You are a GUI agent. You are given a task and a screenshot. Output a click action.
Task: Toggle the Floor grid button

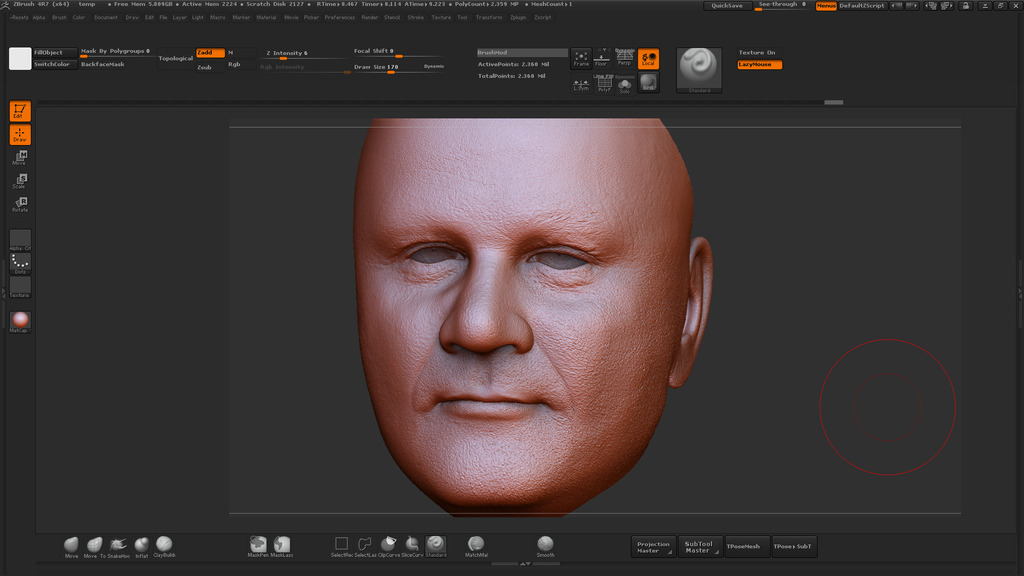coord(601,59)
